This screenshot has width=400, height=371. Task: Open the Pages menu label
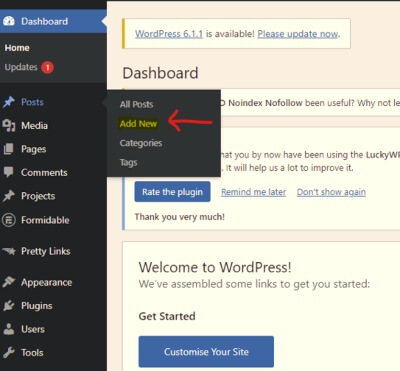[x=34, y=149]
